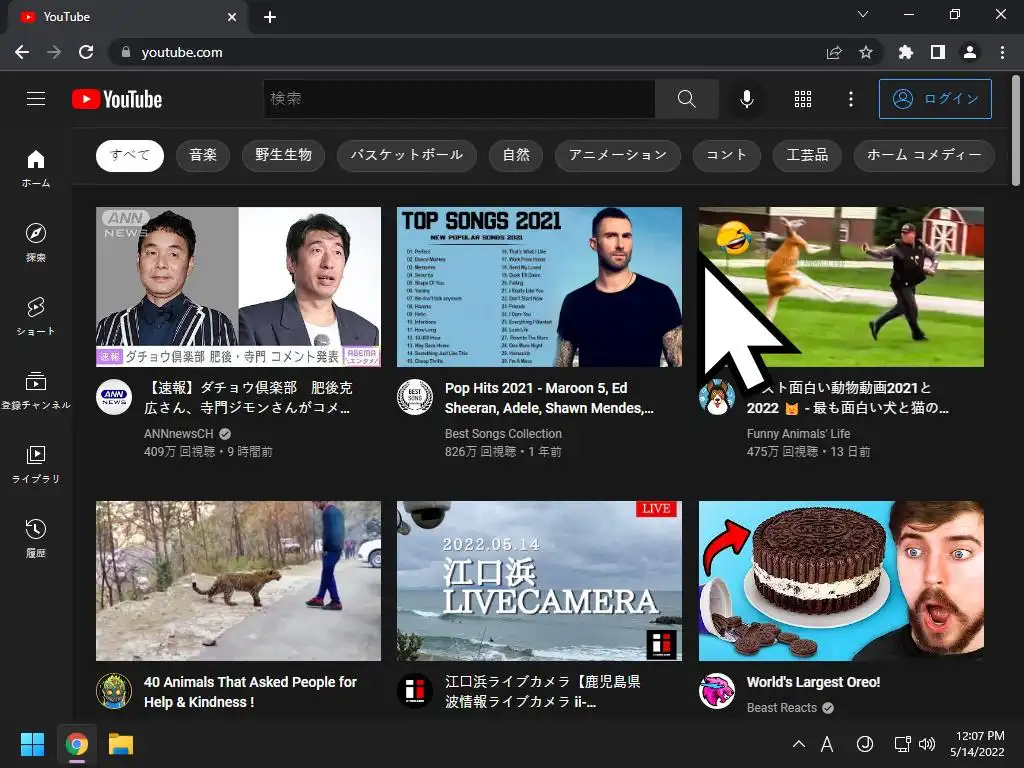The width and height of the screenshot is (1024, 768).
Task: Select the アニメーション filter chip
Action: (x=618, y=155)
